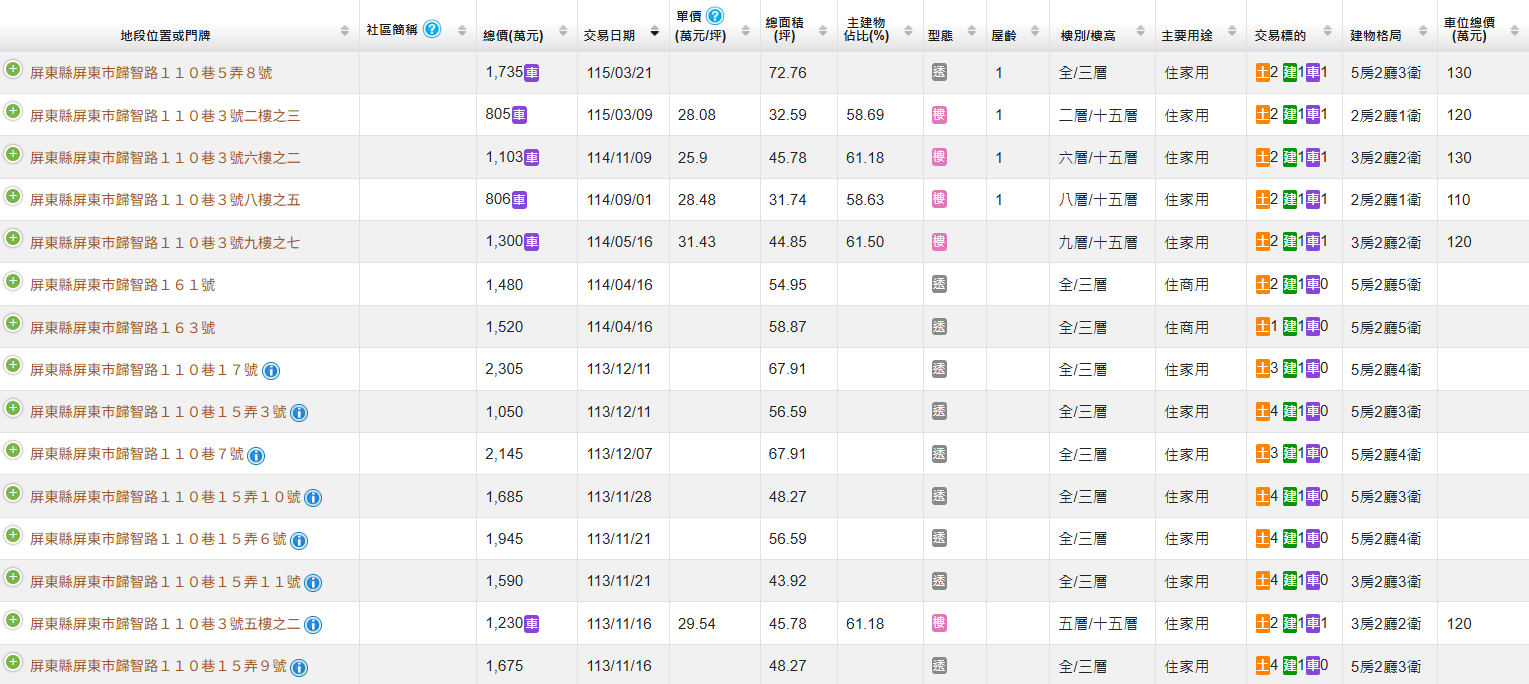Expand details of 110巷3號六樓之二 row

(x=13, y=154)
